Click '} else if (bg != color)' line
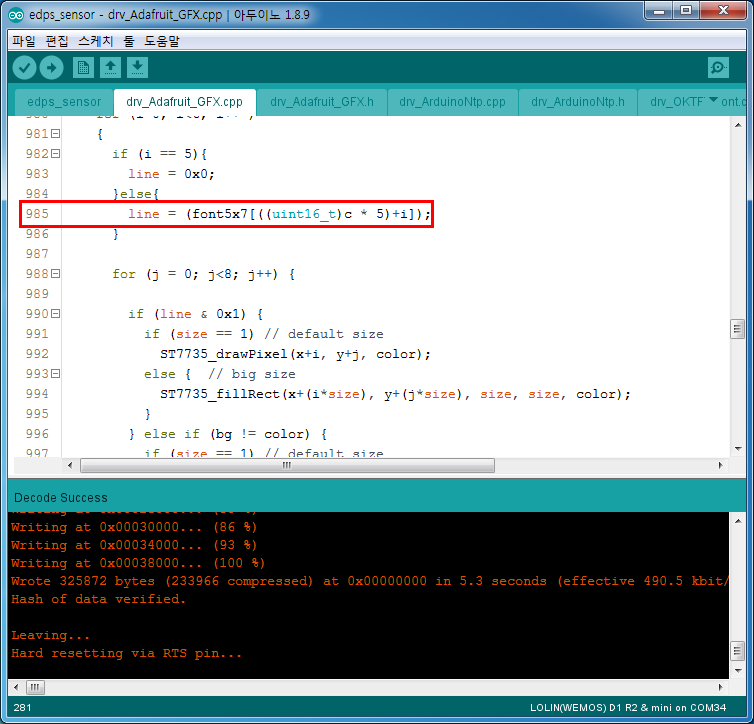Viewport: 754px width, 724px height. point(228,434)
